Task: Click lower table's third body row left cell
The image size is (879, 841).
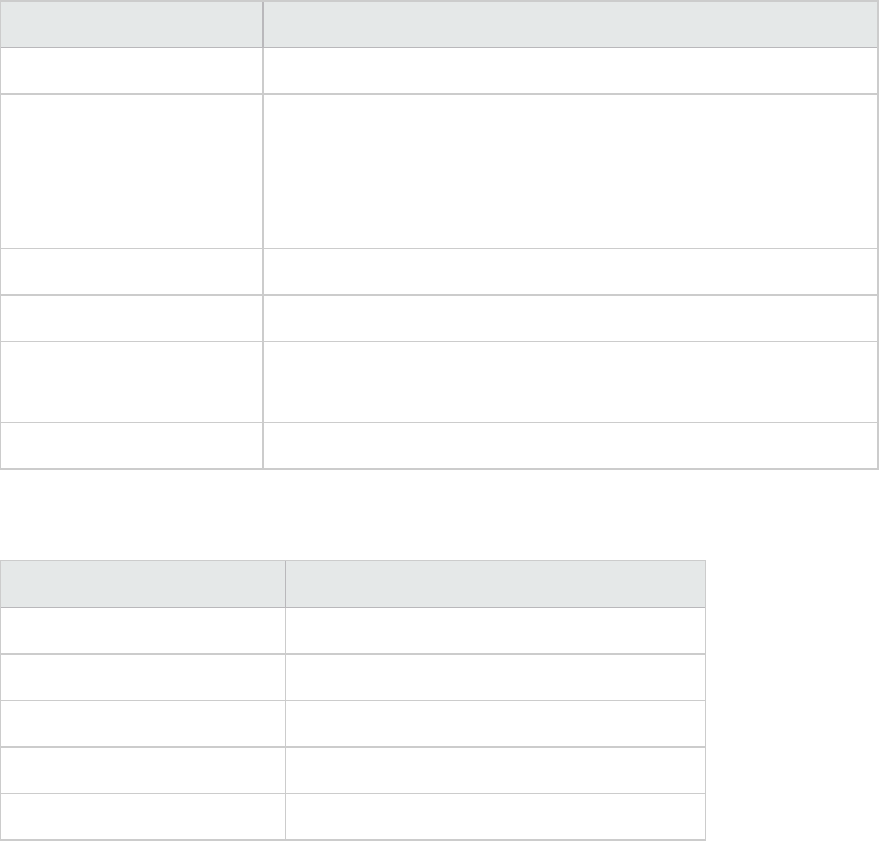Action: (x=143, y=724)
